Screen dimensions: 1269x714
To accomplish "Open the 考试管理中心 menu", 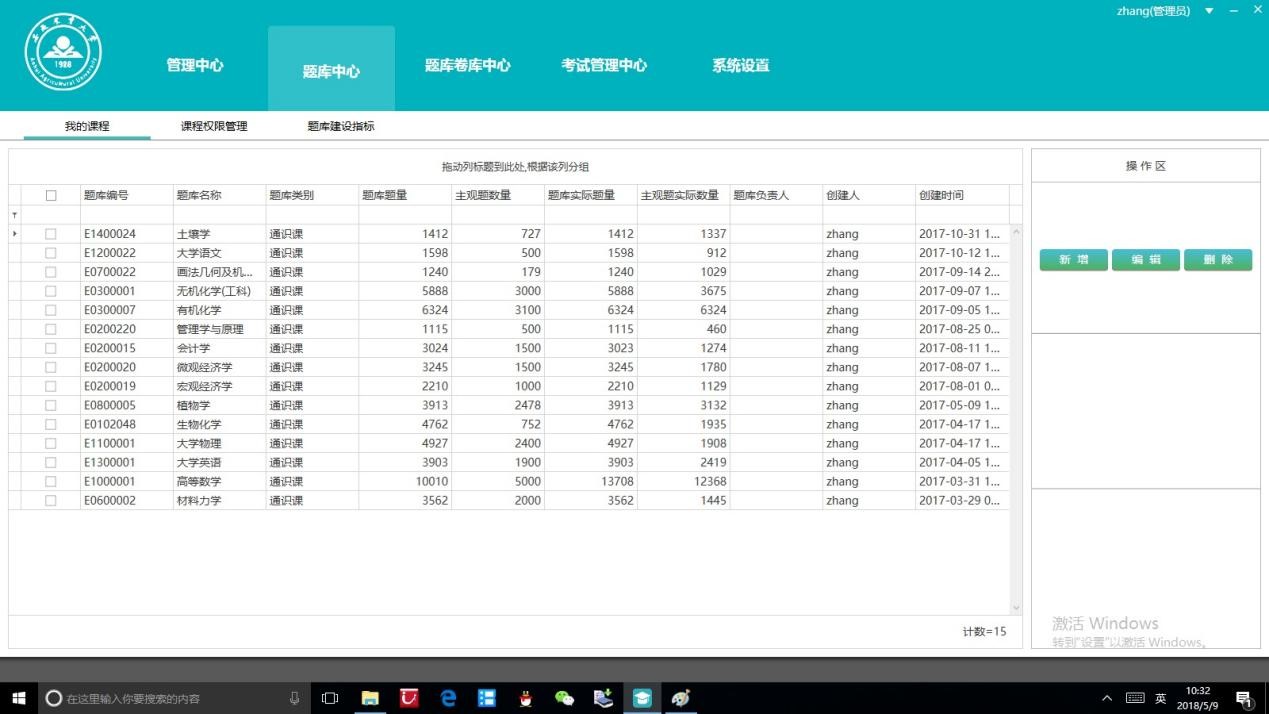I will click(604, 66).
